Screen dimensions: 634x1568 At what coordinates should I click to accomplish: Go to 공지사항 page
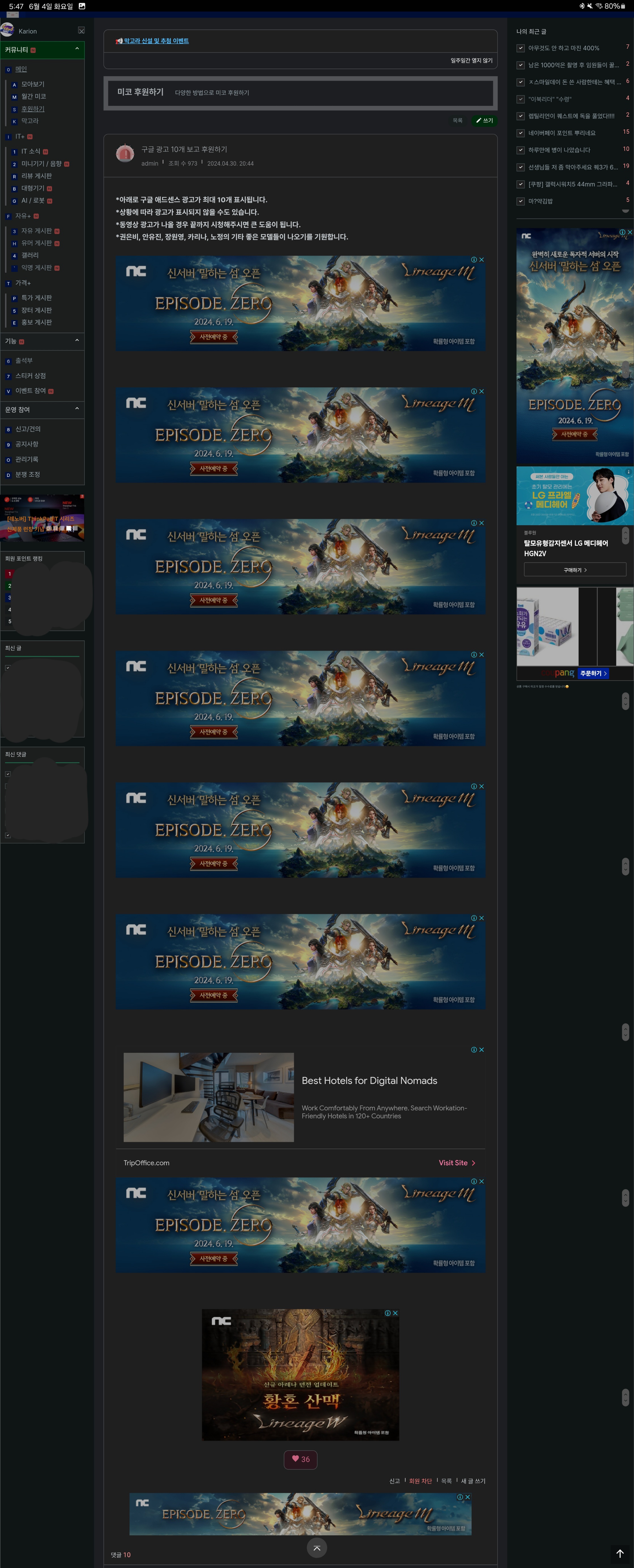click(27, 444)
